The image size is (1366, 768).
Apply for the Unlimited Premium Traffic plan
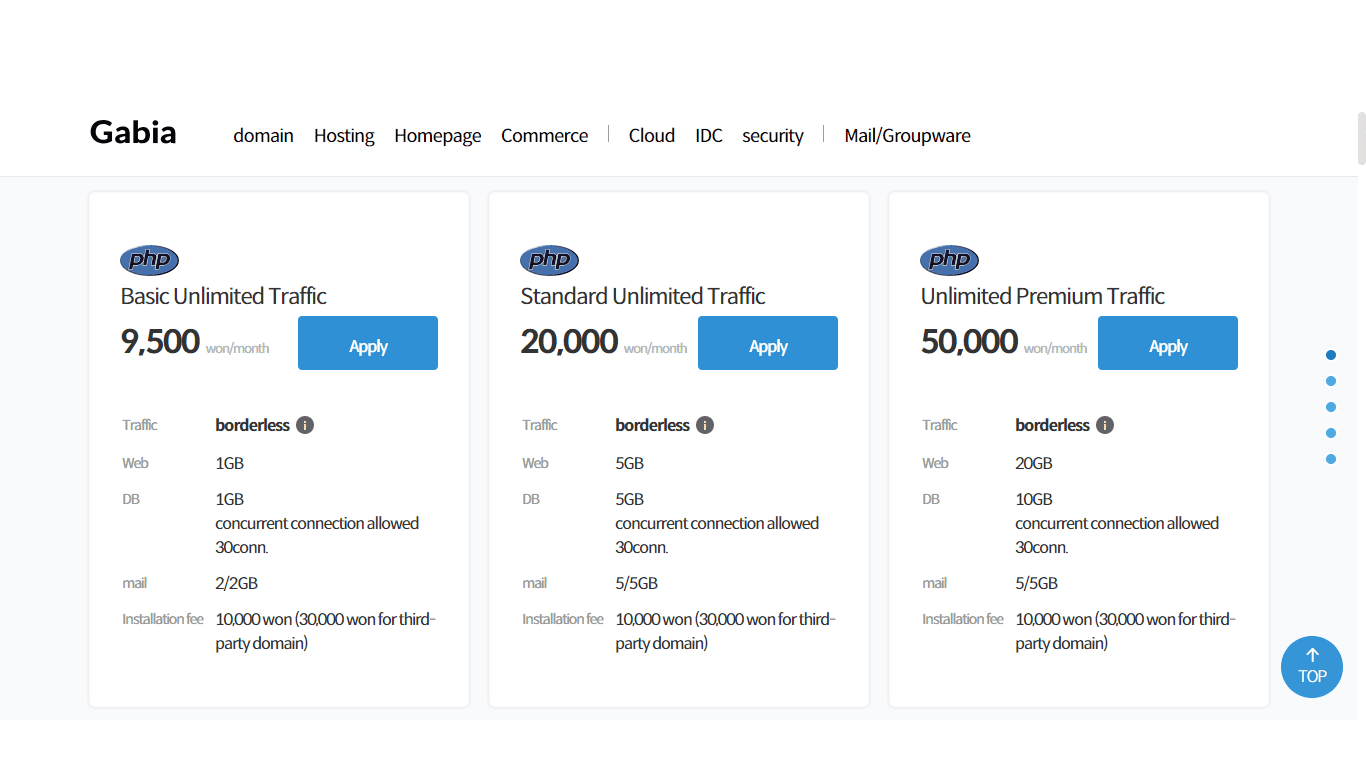coord(1168,343)
